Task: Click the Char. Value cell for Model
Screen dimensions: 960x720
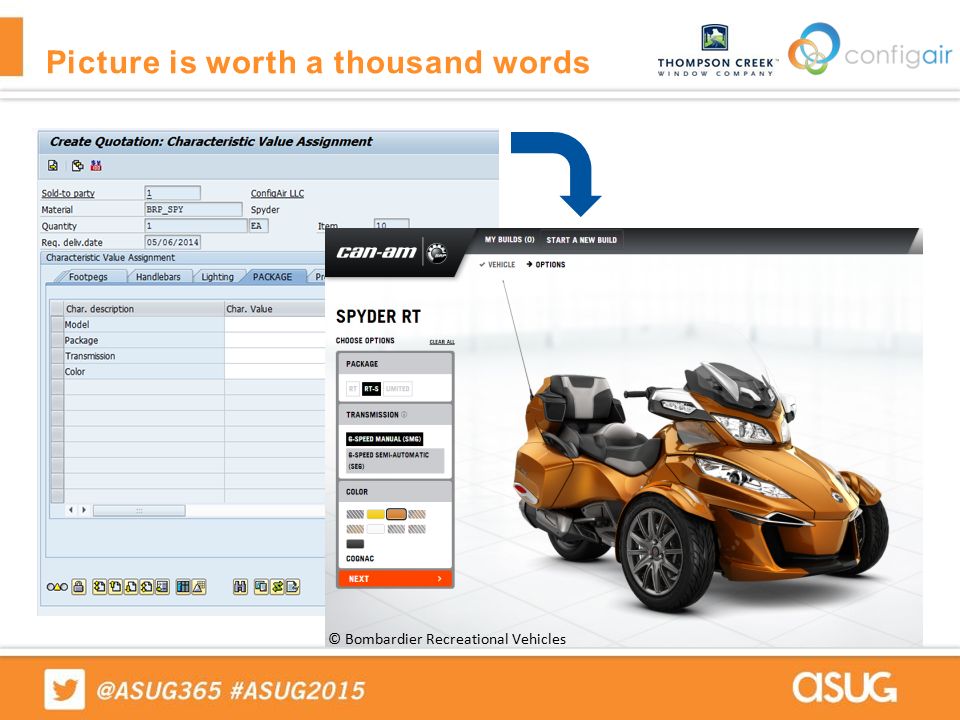Action: click(274, 324)
